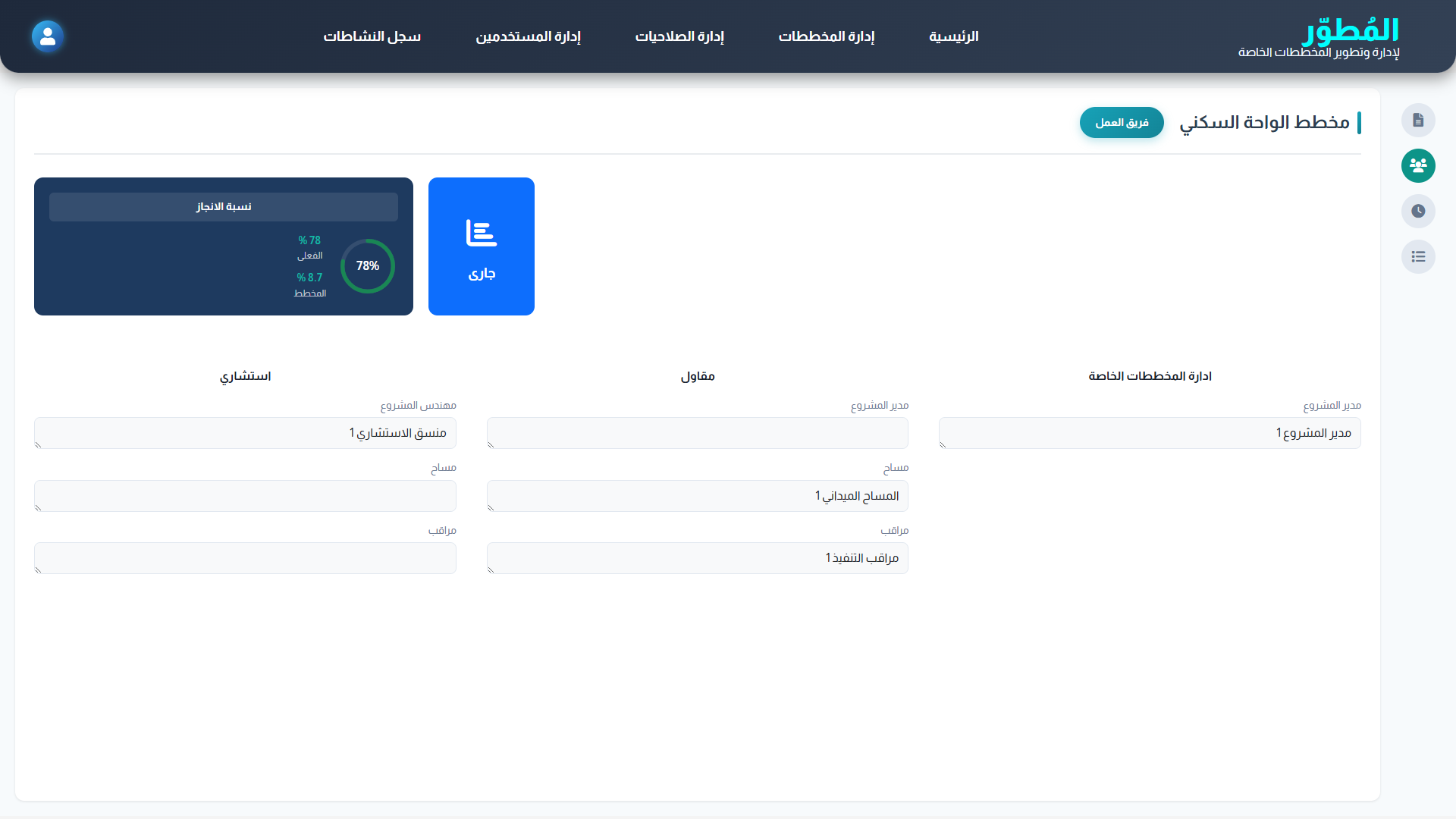Viewport: 1456px width, 819px height.
Task: Open the user profile avatar icon
Action: click(x=48, y=36)
